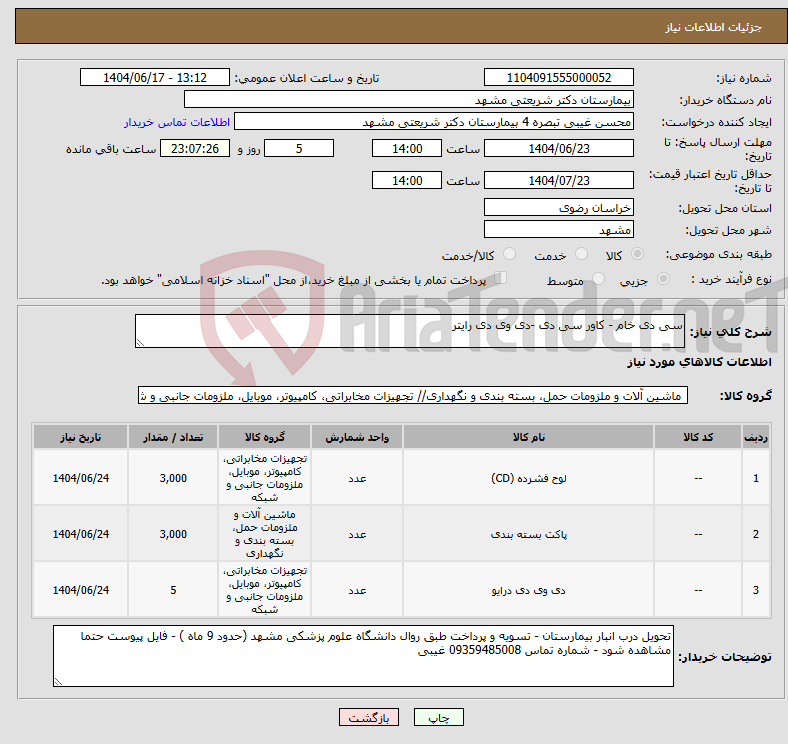Click the واحد شمارش column header

pos(357,437)
